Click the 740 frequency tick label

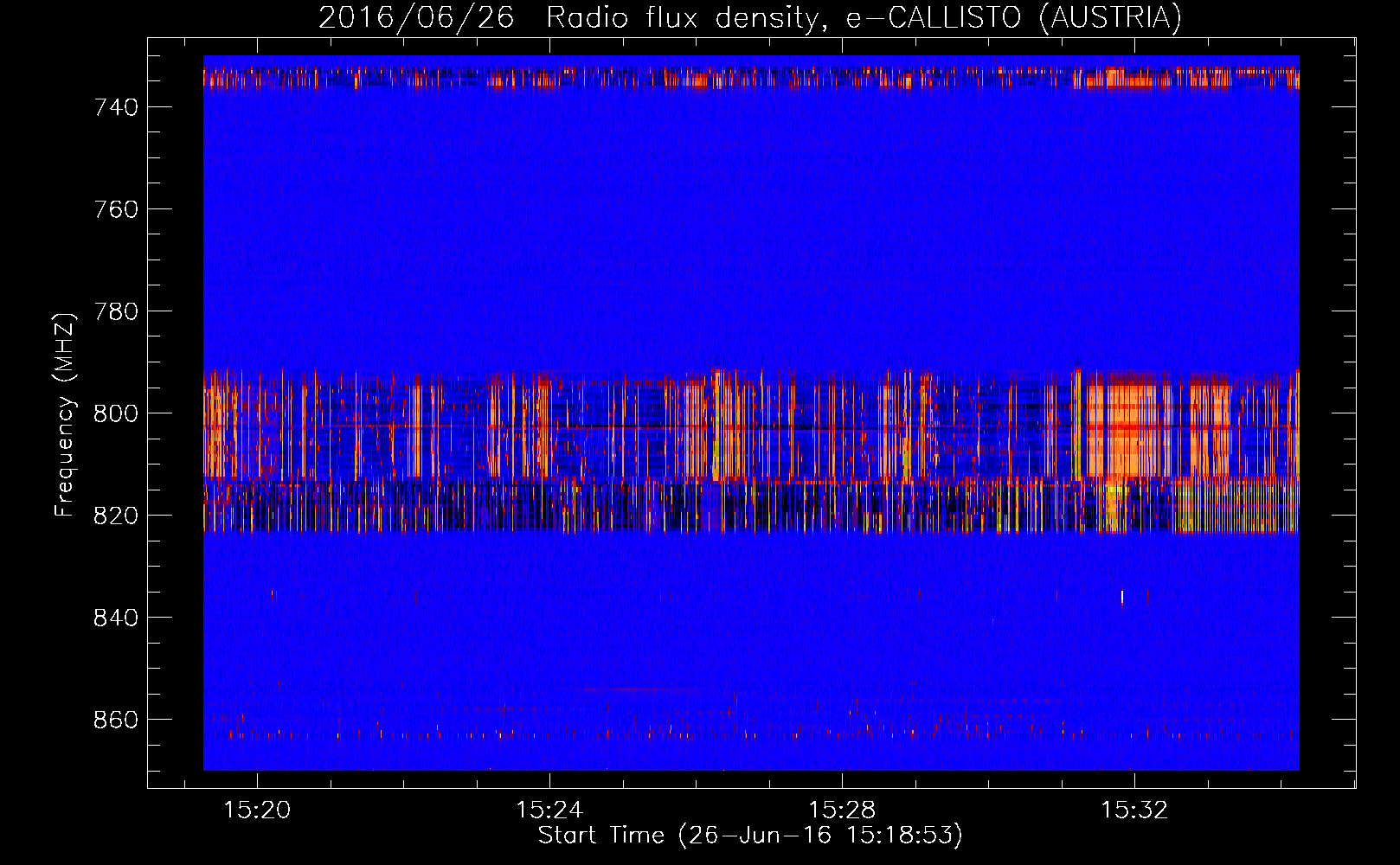(116, 107)
